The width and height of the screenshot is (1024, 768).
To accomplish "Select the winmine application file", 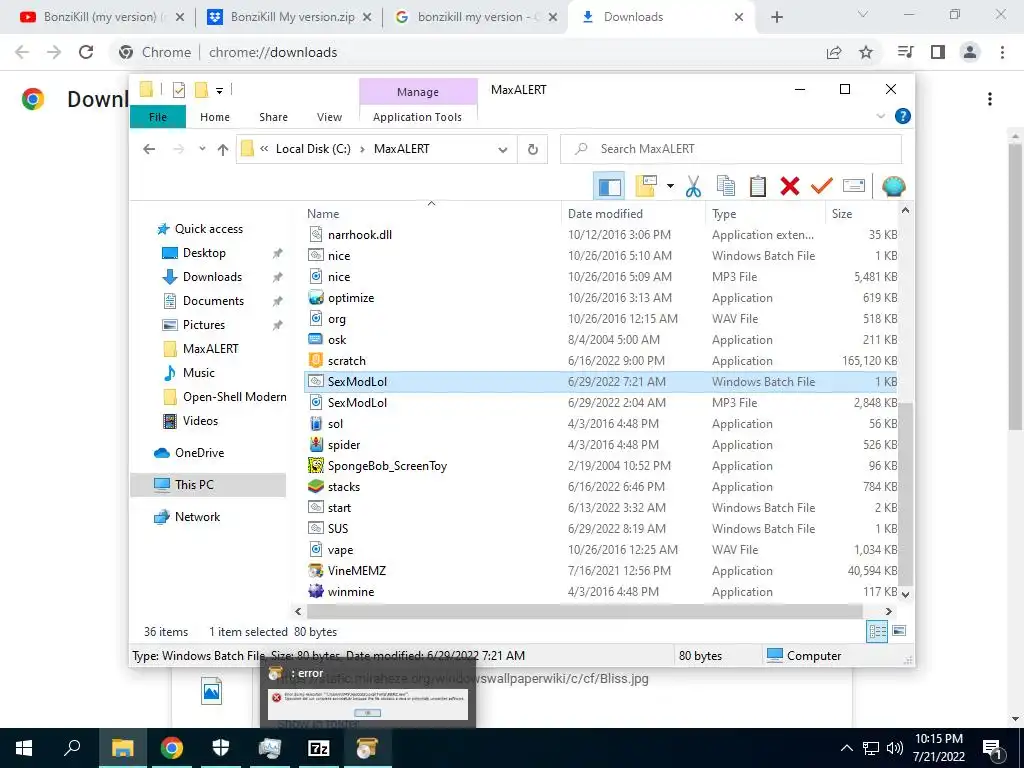I will pos(351,592).
